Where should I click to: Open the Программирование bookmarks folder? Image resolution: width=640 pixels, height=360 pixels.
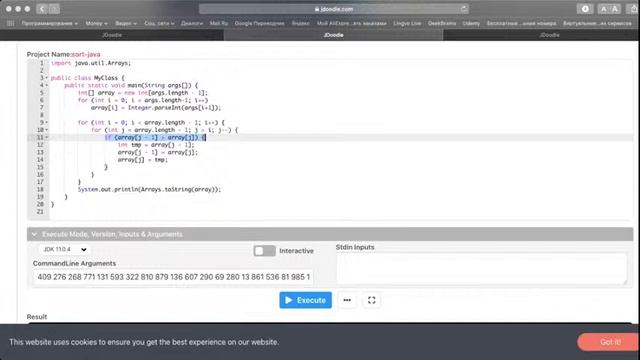[x=49, y=23]
